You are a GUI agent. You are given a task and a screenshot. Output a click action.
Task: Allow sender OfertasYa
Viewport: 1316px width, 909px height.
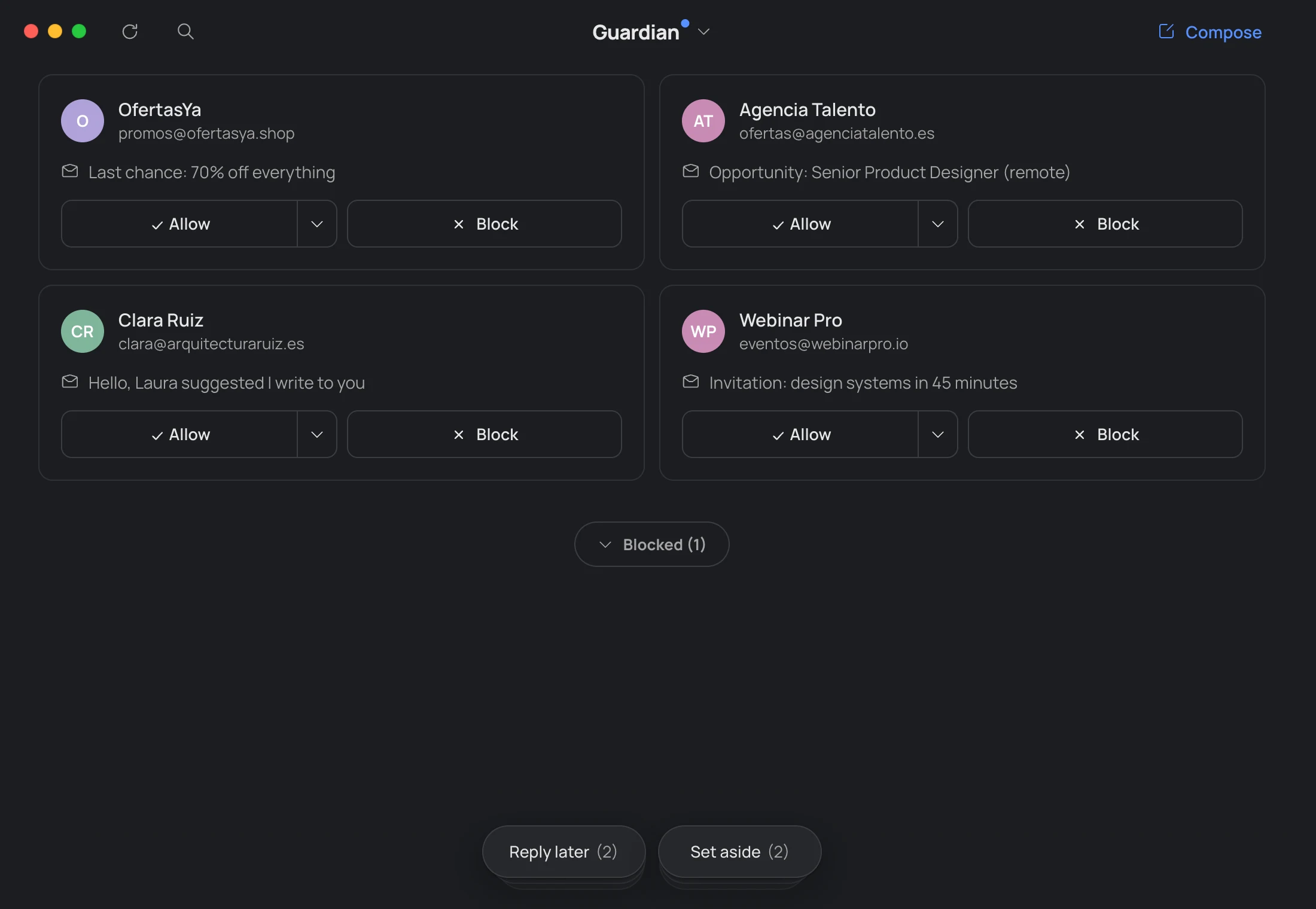pyautogui.click(x=179, y=224)
